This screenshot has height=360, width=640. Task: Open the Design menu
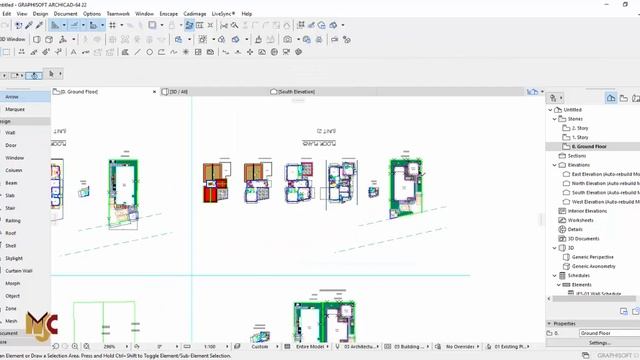(40, 14)
